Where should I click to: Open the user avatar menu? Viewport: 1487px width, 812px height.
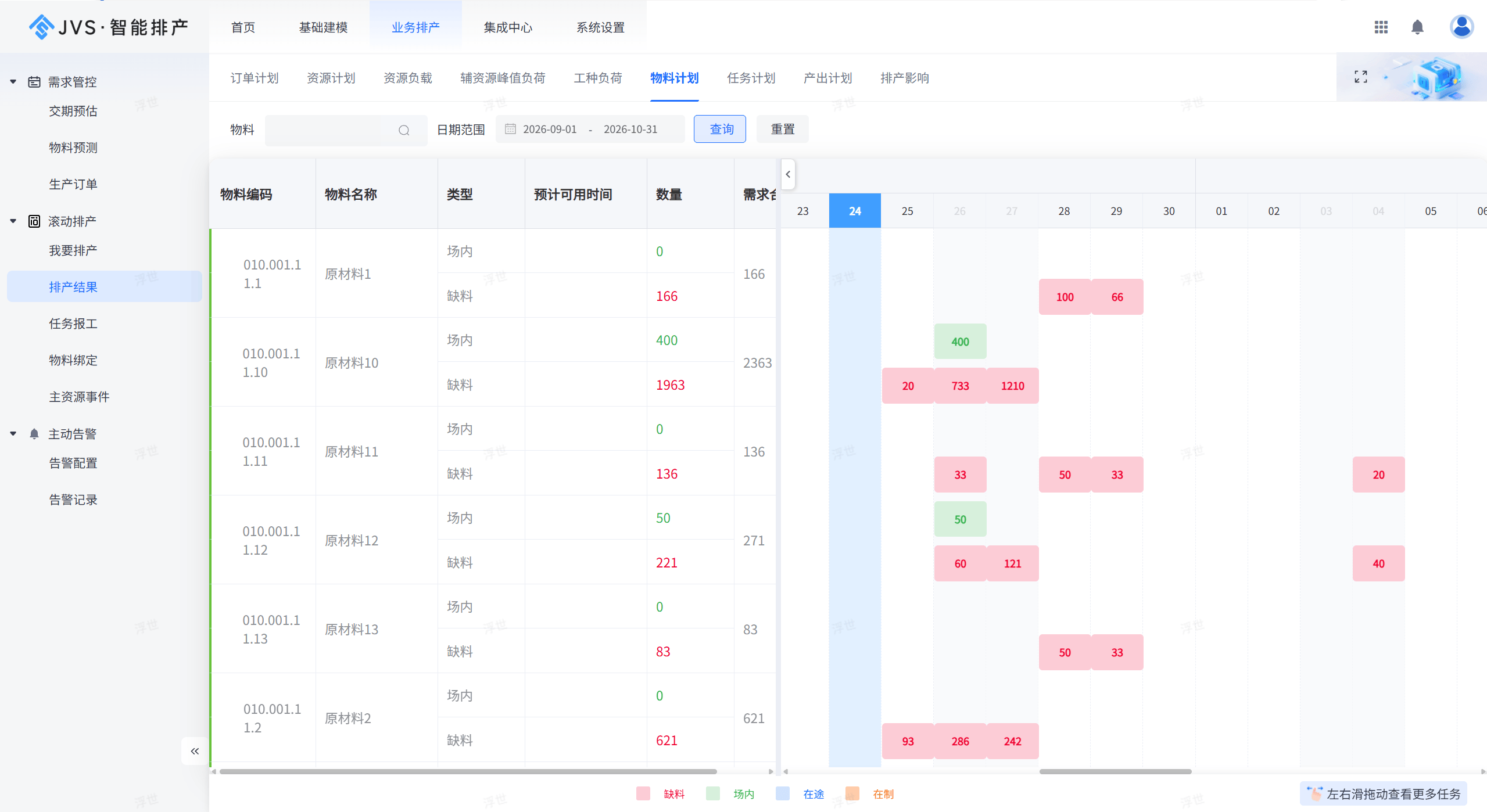[1461, 27]
